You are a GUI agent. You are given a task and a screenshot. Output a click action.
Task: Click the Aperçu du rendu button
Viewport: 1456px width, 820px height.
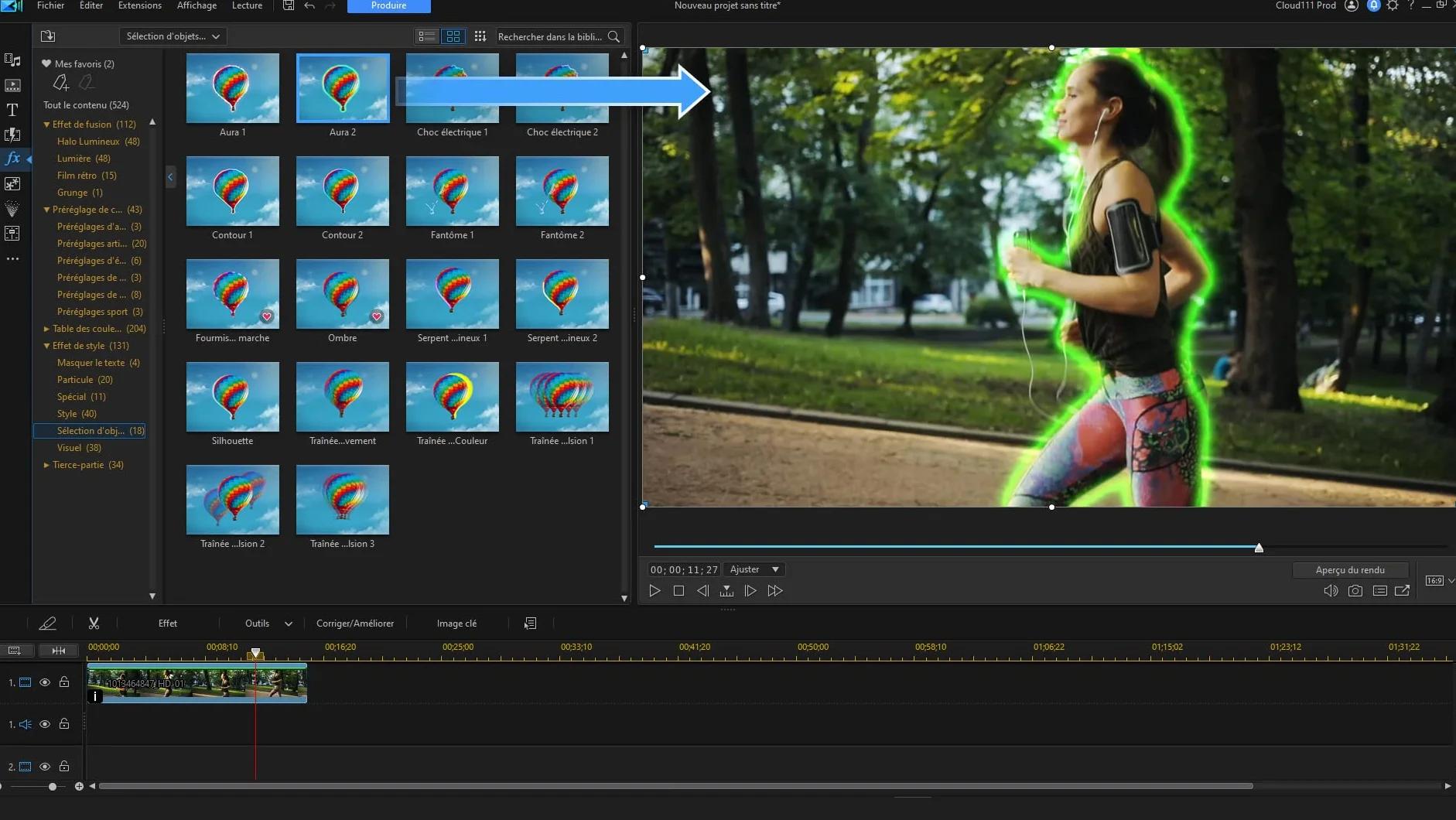1350,570
